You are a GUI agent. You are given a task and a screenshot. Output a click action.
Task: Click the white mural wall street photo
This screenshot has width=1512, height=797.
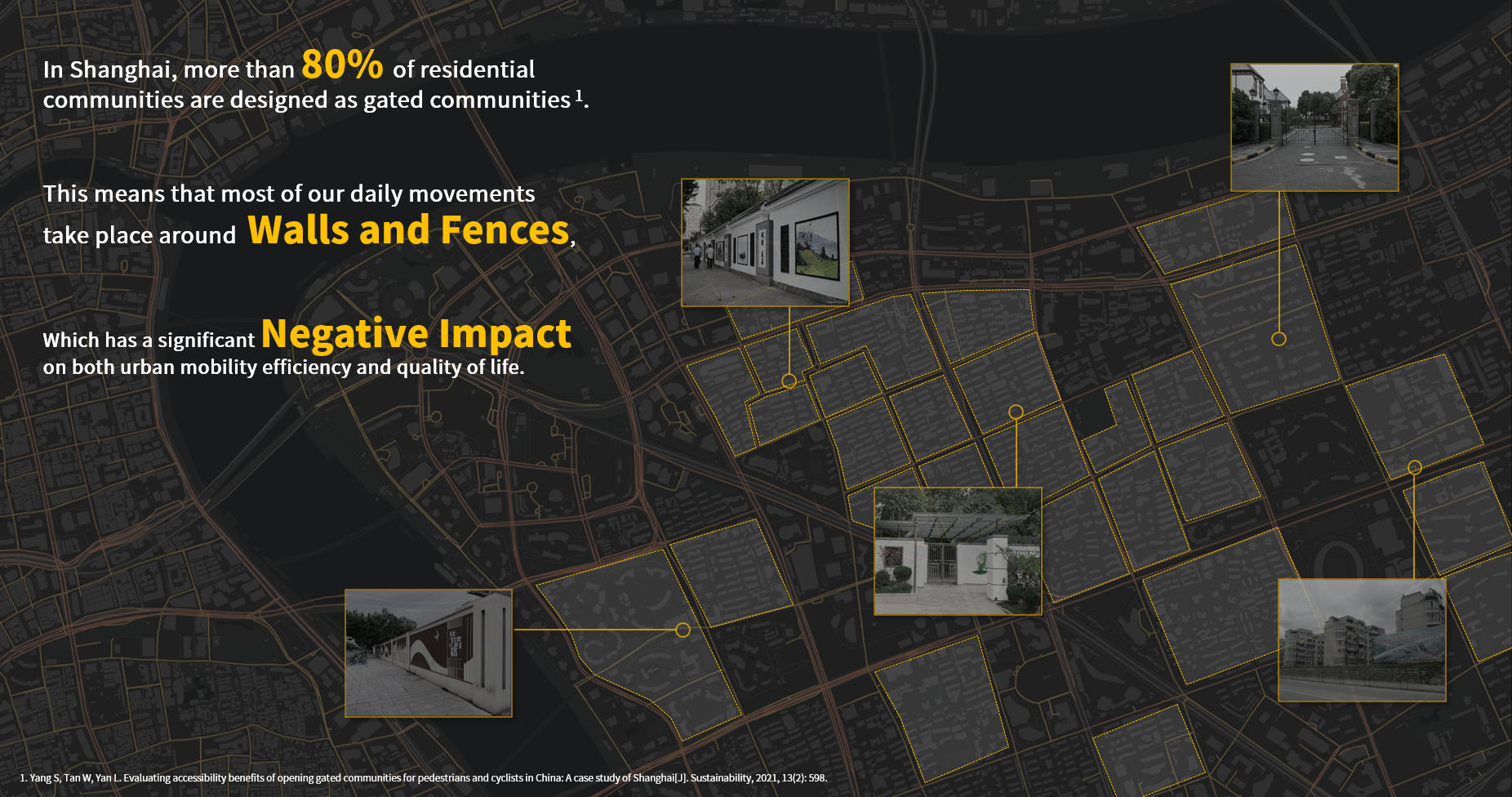[x=765, y=243]
